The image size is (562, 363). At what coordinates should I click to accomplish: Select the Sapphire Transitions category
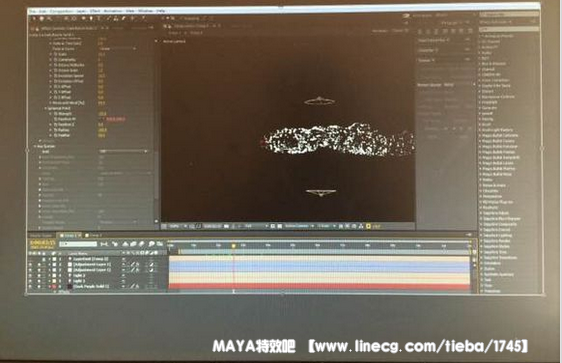coord(500,258)
